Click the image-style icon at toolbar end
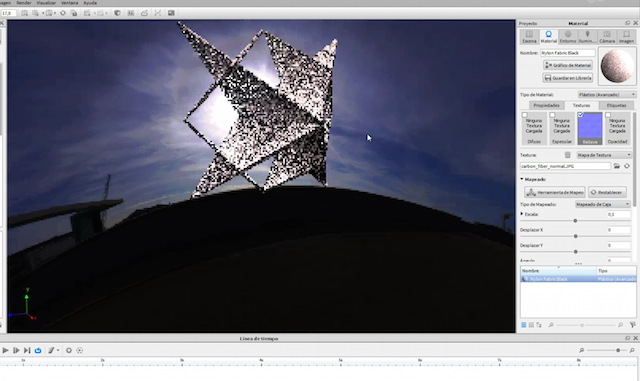This screenshot has height=381, width=640. [171, 13]
